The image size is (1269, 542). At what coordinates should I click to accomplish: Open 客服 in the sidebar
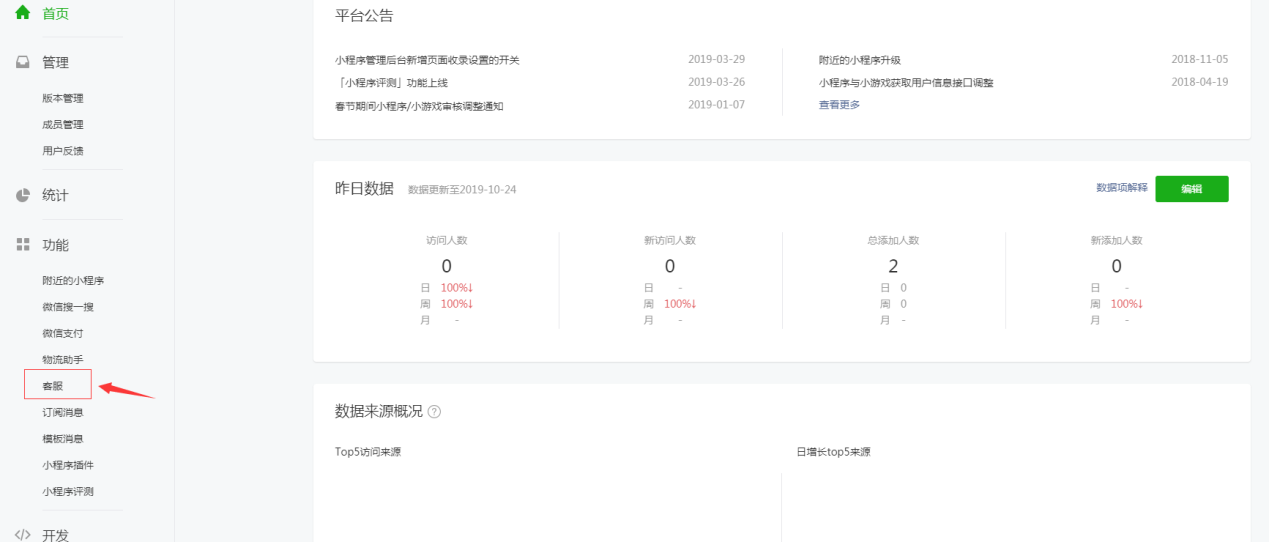[53, 385]
